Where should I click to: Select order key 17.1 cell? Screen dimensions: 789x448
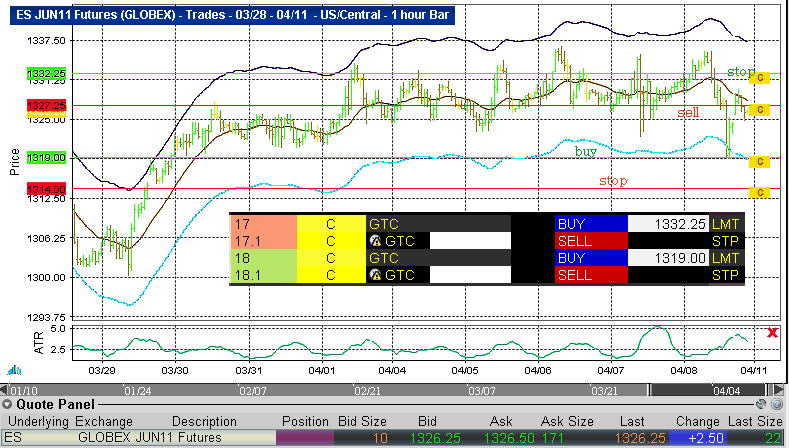(263, 241)
